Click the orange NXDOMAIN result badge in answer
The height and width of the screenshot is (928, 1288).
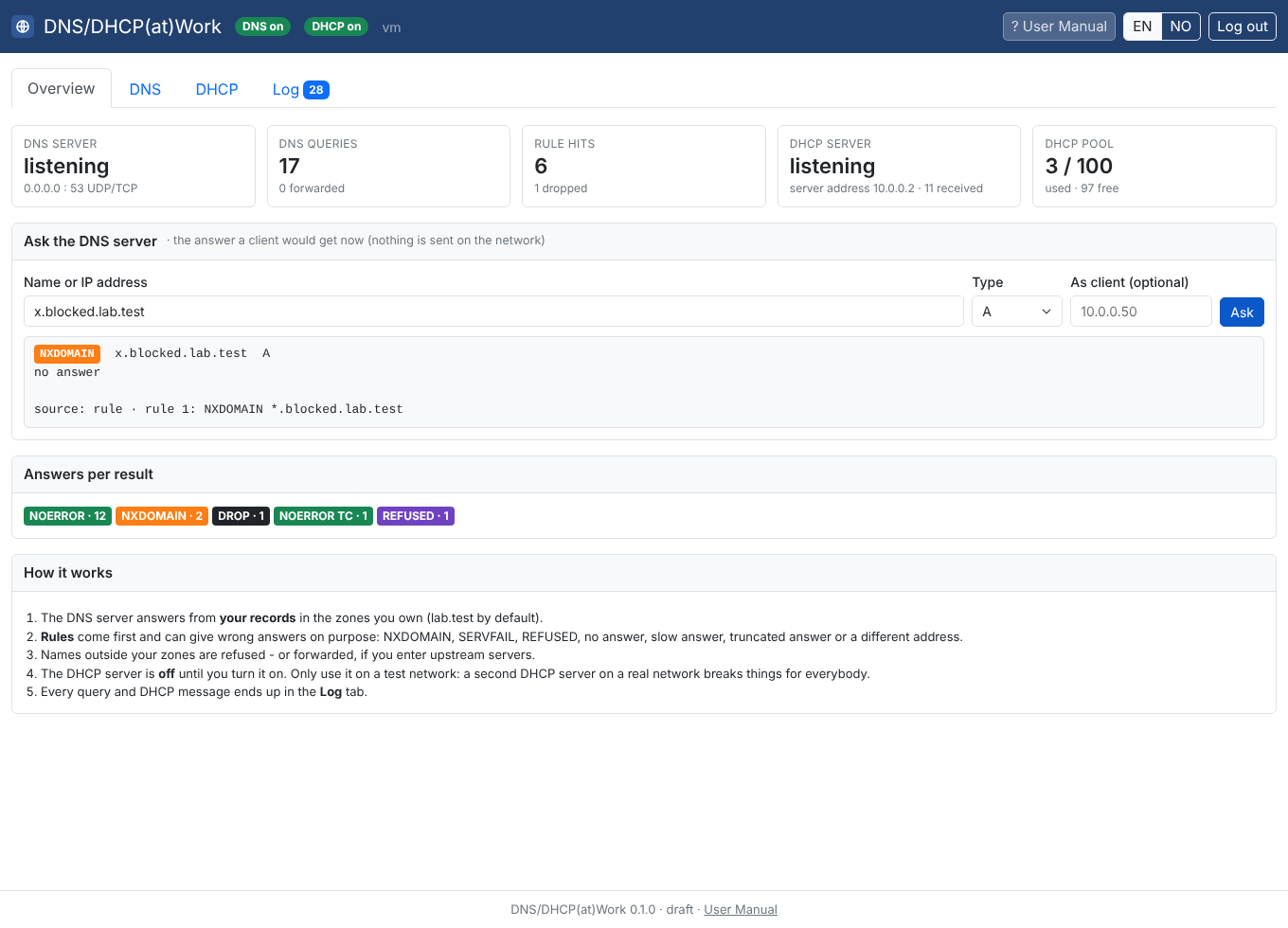(x=67, y=353)
